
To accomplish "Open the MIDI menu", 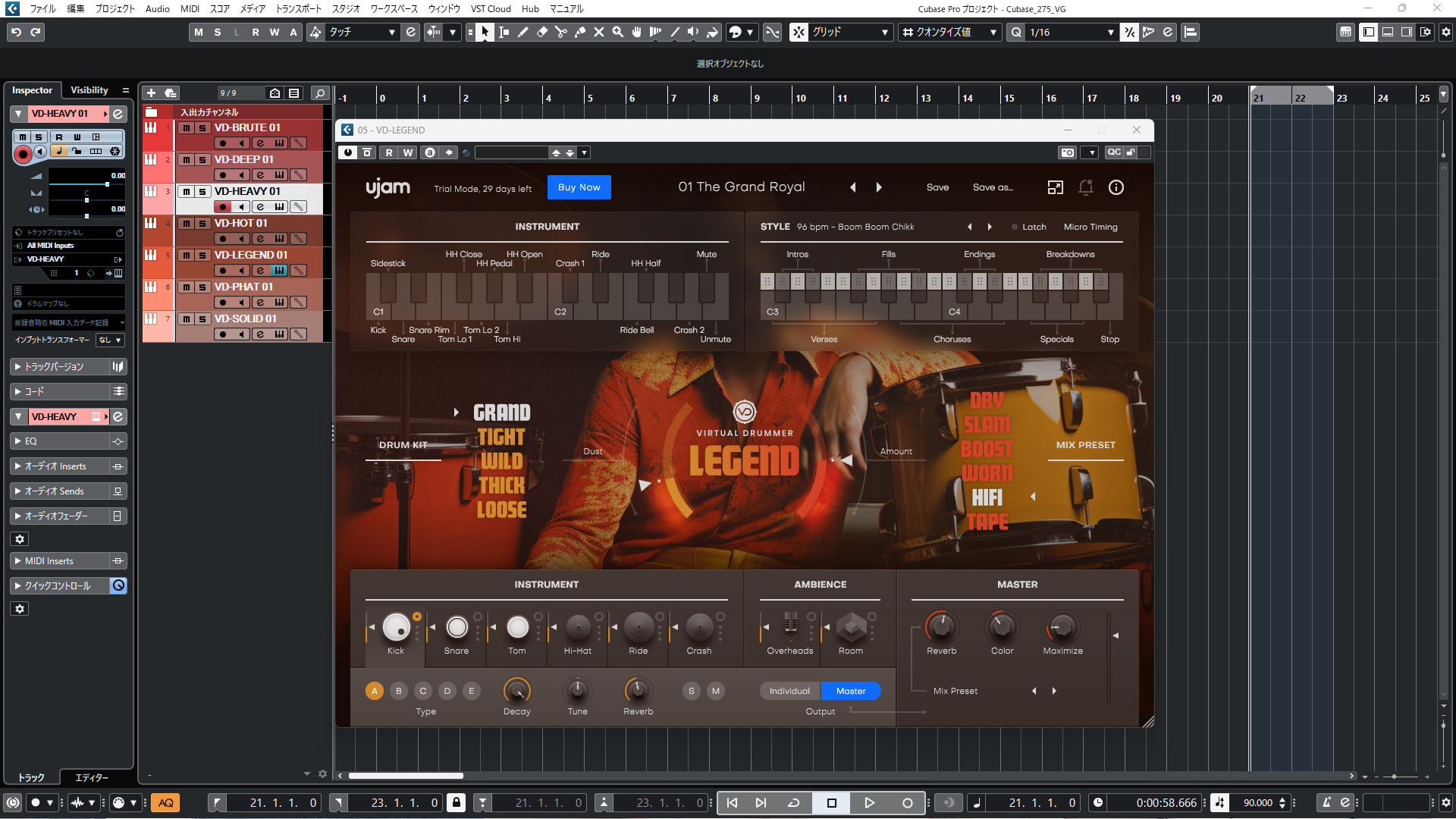I will click(x=190, y=8).
